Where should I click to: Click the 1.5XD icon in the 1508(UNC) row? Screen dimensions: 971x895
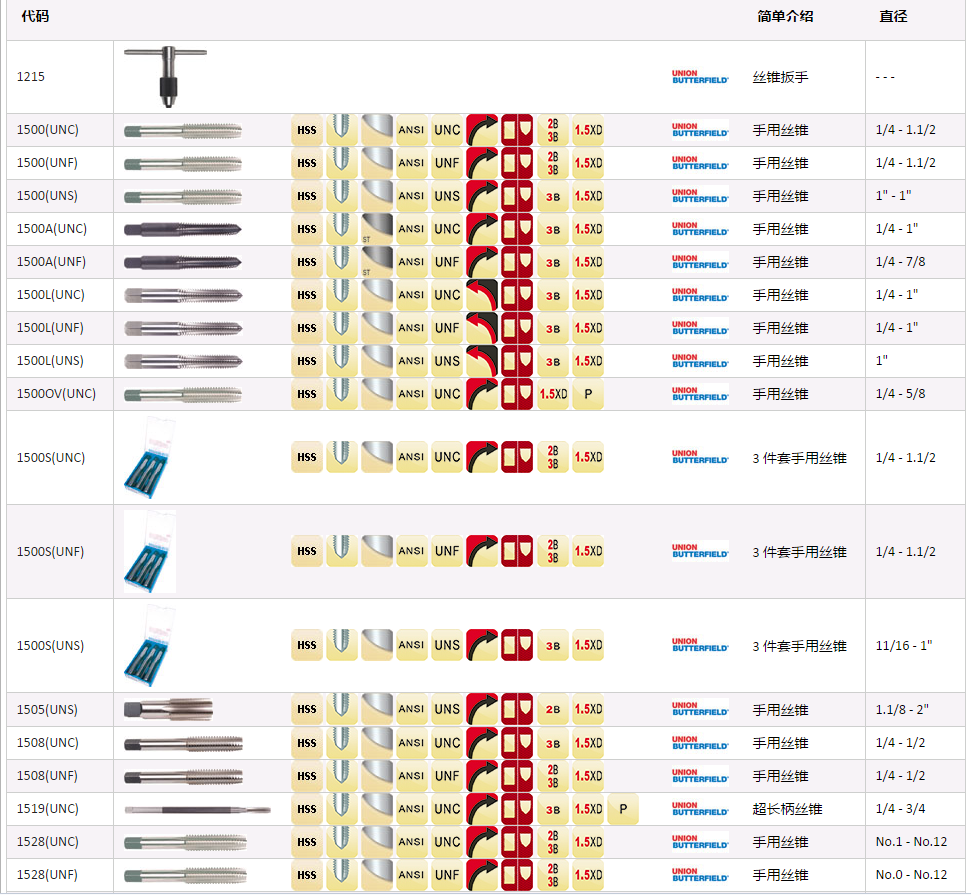[588, 743]
